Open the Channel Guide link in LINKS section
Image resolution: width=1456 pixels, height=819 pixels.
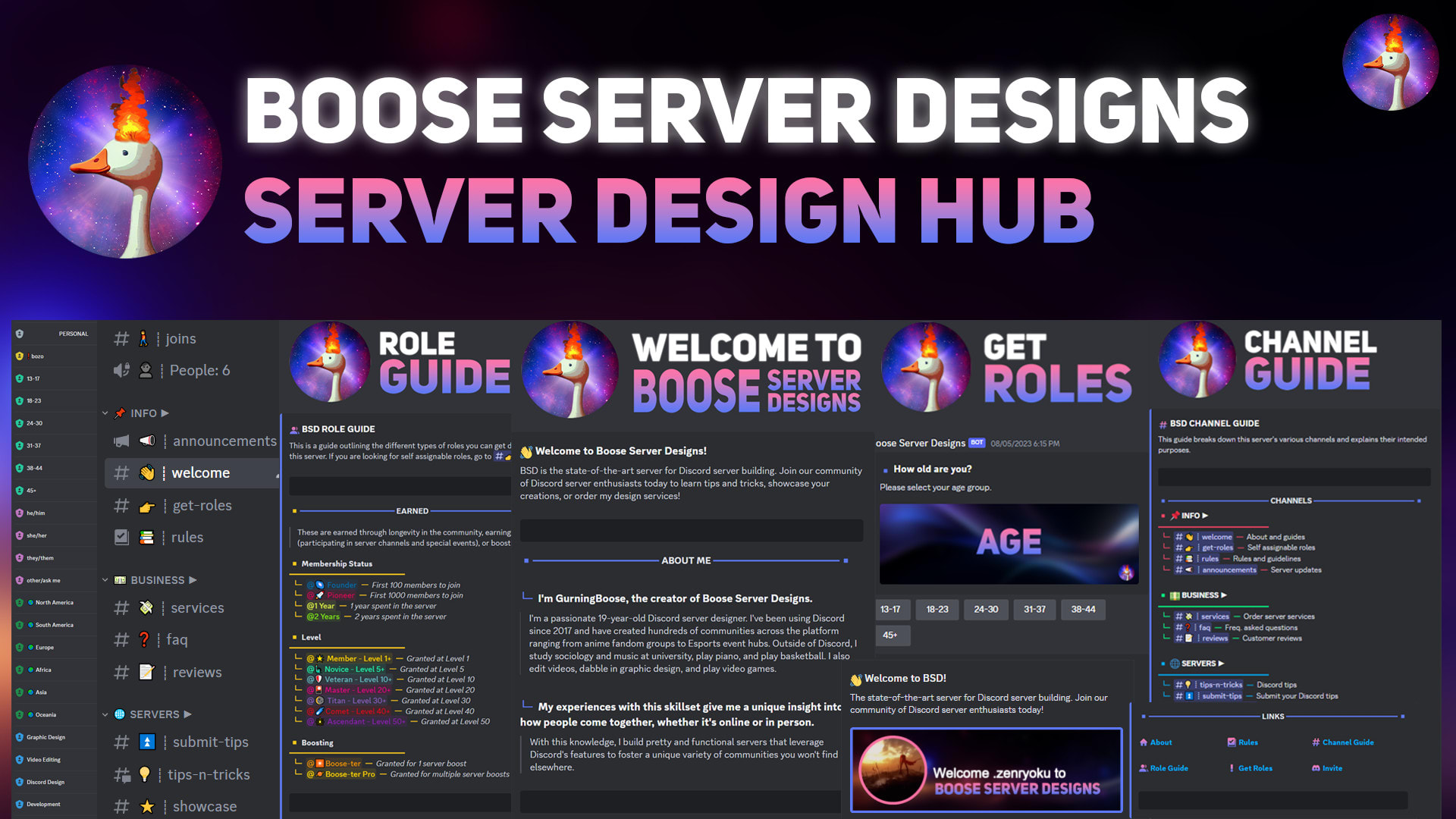(1343, 742)
